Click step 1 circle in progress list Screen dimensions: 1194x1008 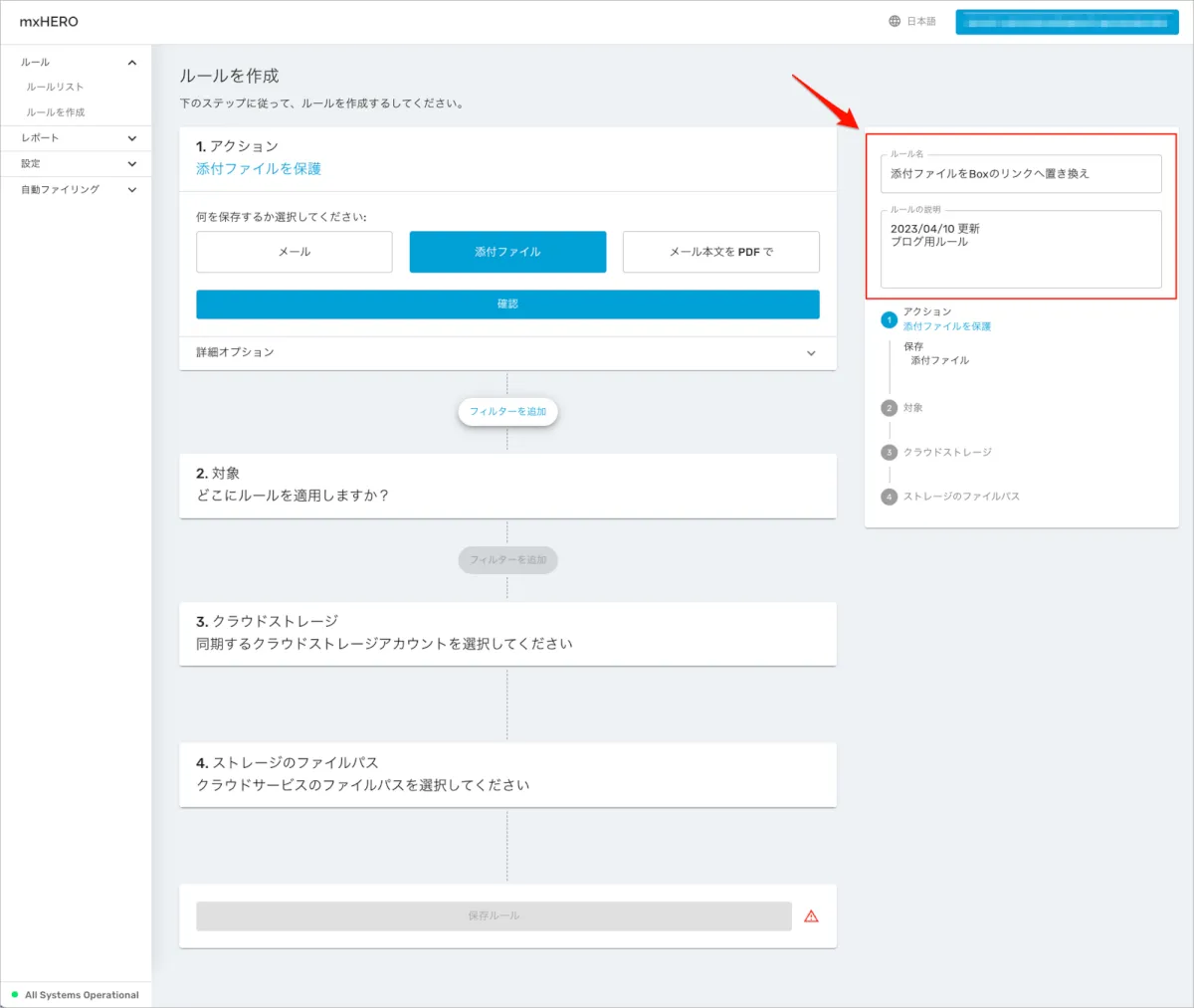pos(889,319)
